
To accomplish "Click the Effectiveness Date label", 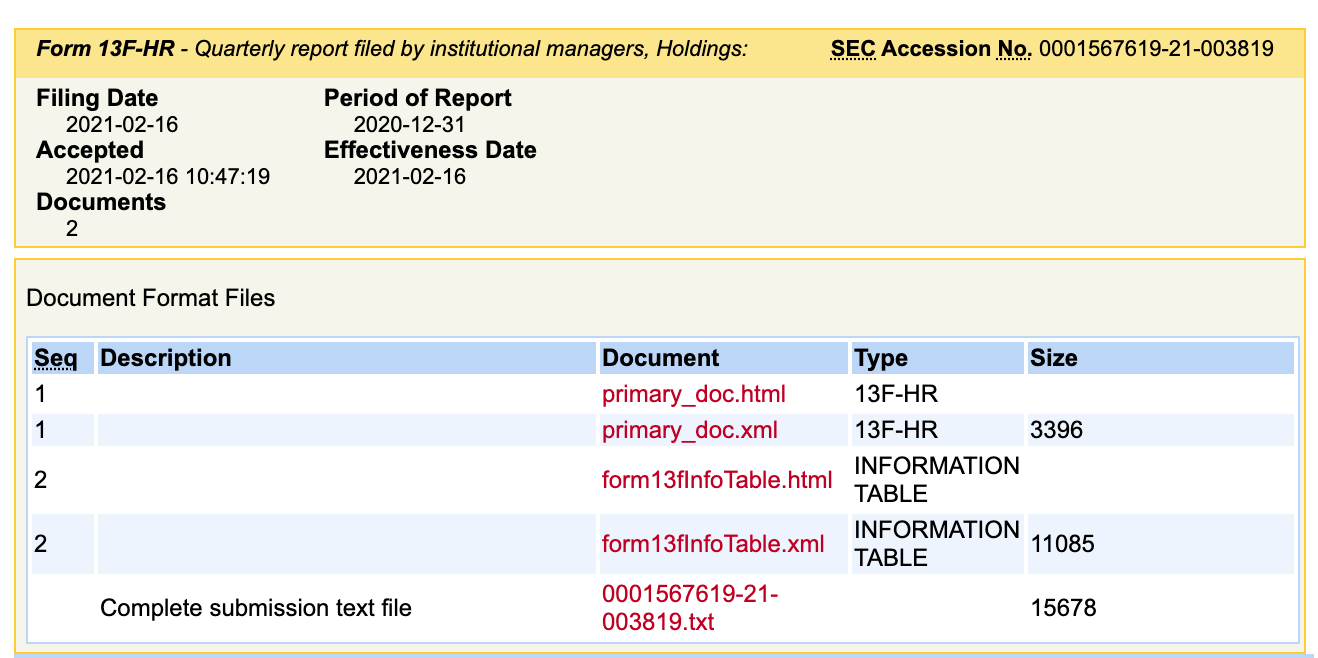I will tap(430, 151).
